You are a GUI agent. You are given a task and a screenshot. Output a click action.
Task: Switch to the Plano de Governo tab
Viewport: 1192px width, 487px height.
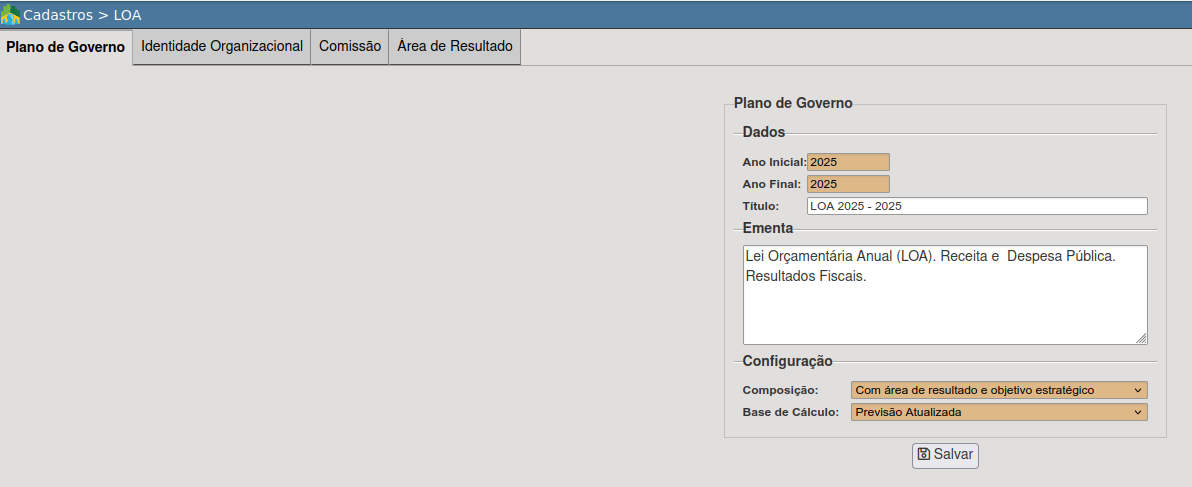66,47
